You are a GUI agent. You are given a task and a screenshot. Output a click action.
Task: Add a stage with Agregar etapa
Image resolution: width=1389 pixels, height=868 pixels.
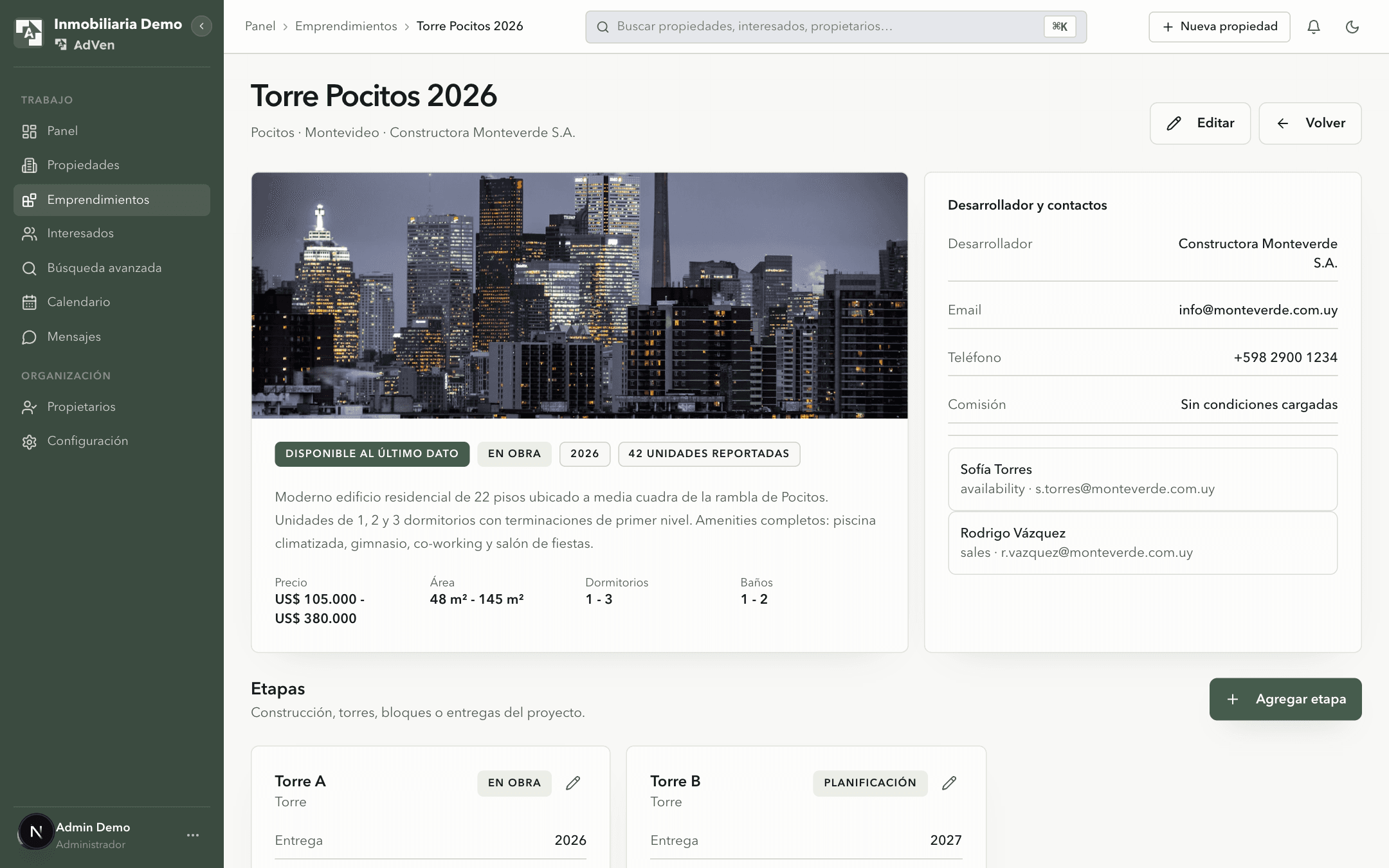(x=1285, y=699)
